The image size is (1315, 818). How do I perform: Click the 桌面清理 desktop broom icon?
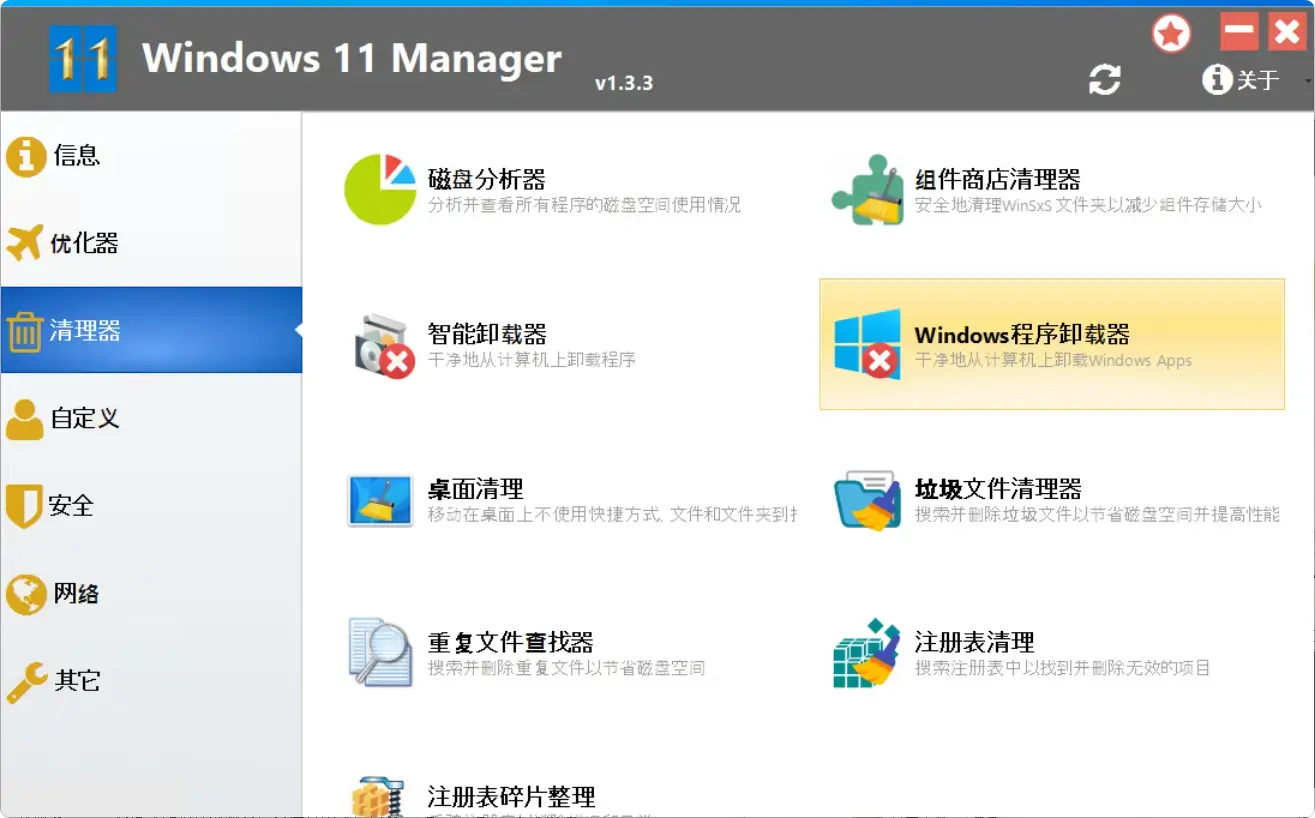[380, 500]
